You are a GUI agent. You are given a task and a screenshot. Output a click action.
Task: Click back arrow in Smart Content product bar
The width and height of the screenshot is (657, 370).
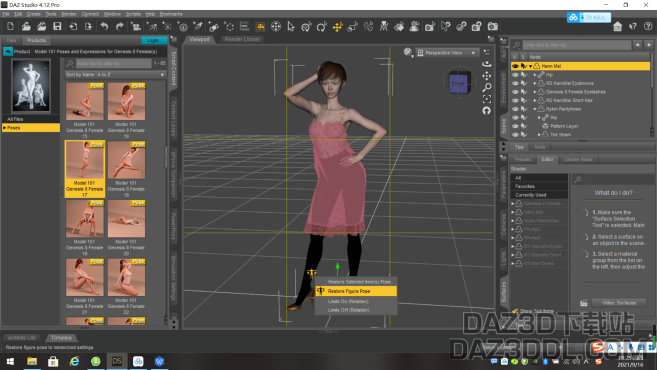coord(8,52)
